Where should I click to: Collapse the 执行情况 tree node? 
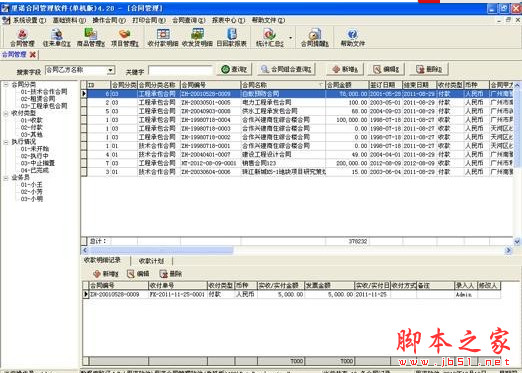pos(6,142)
